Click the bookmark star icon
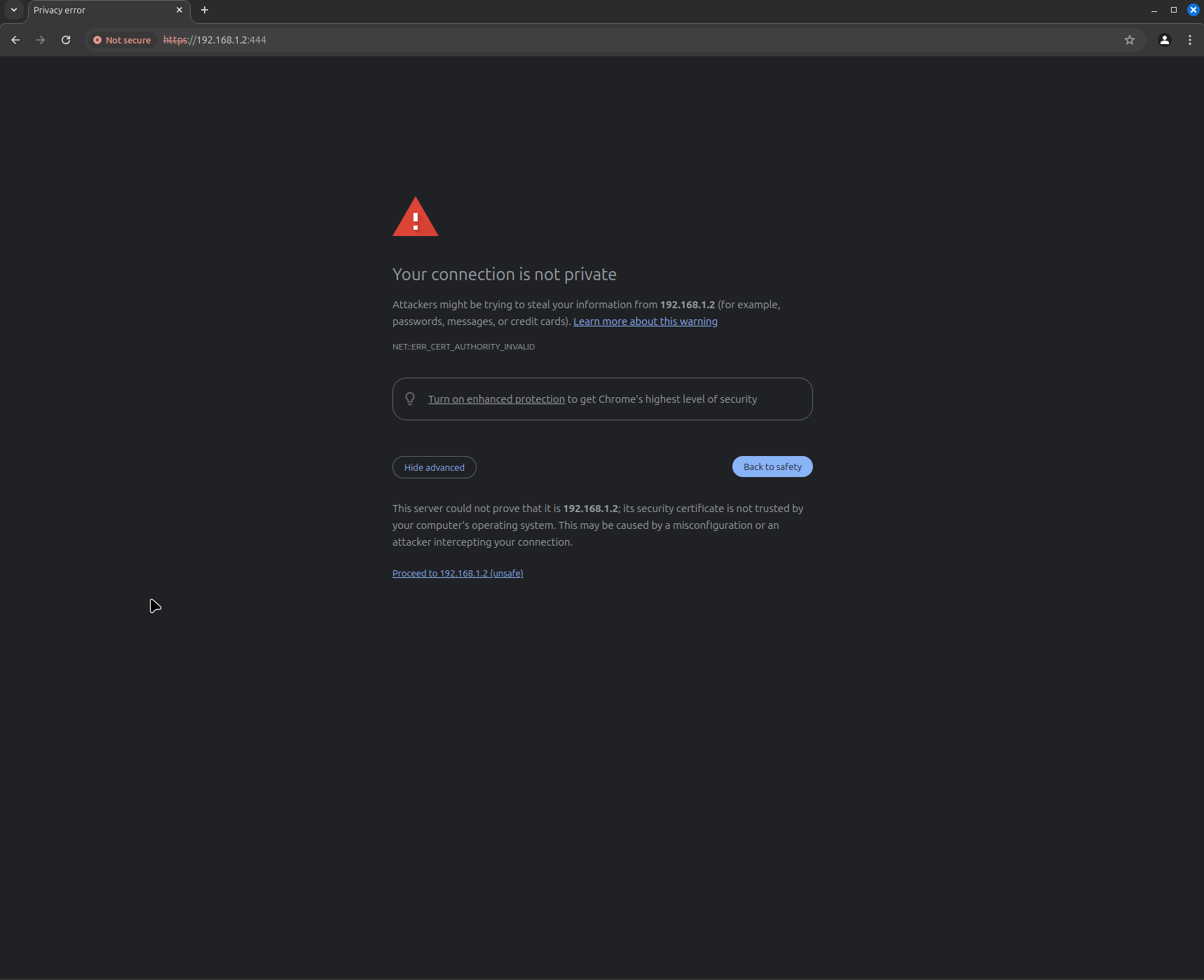Image resolution: width=1204 pixels, height=980 pixels. tap(1130, 40)
